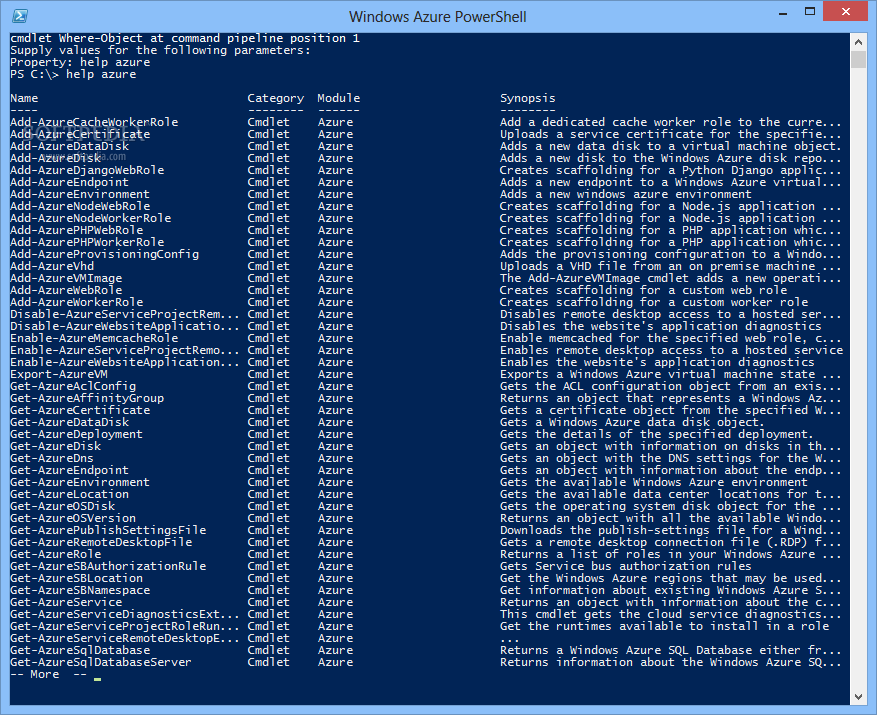Select the 'Get-AzureSBNamespace' entry
This screenshot has width=877, height=715.
tap(80, 591)
